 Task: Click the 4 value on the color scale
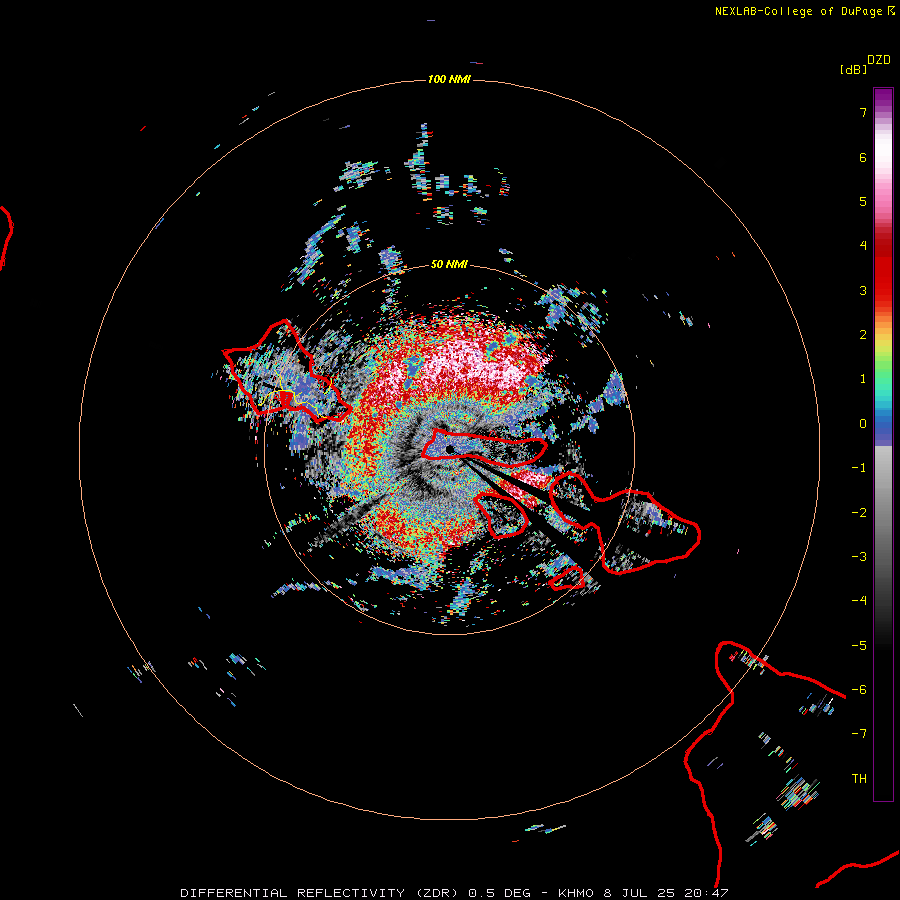pos(863,246)
